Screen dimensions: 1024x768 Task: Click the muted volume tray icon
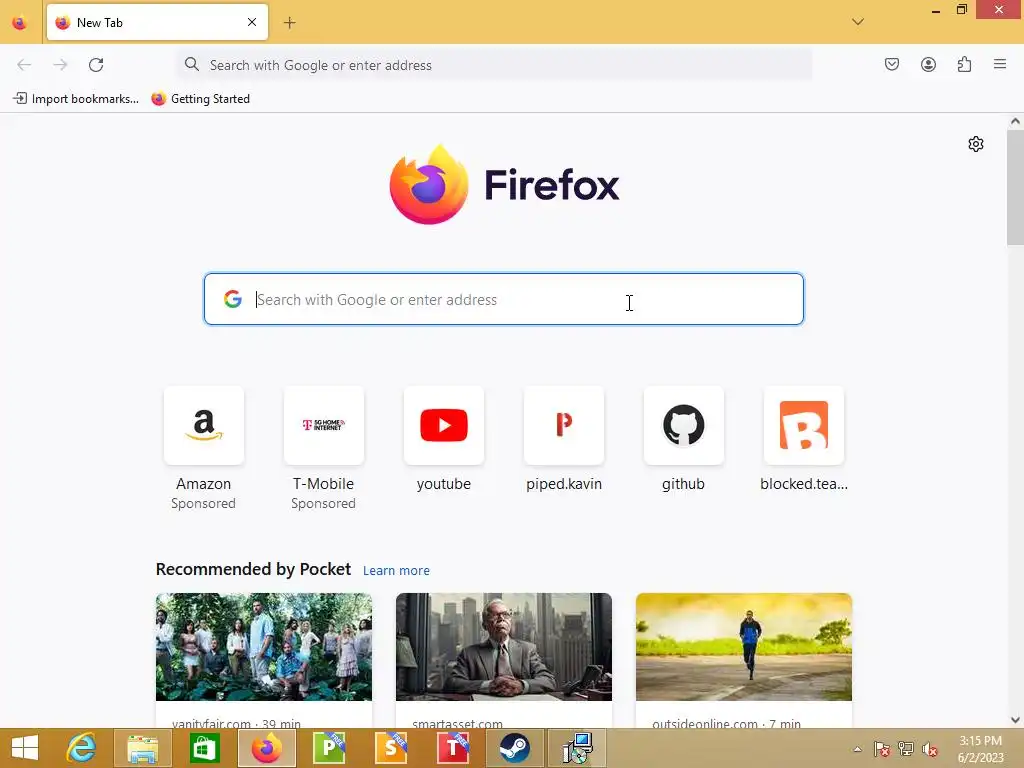pos(930,749)
